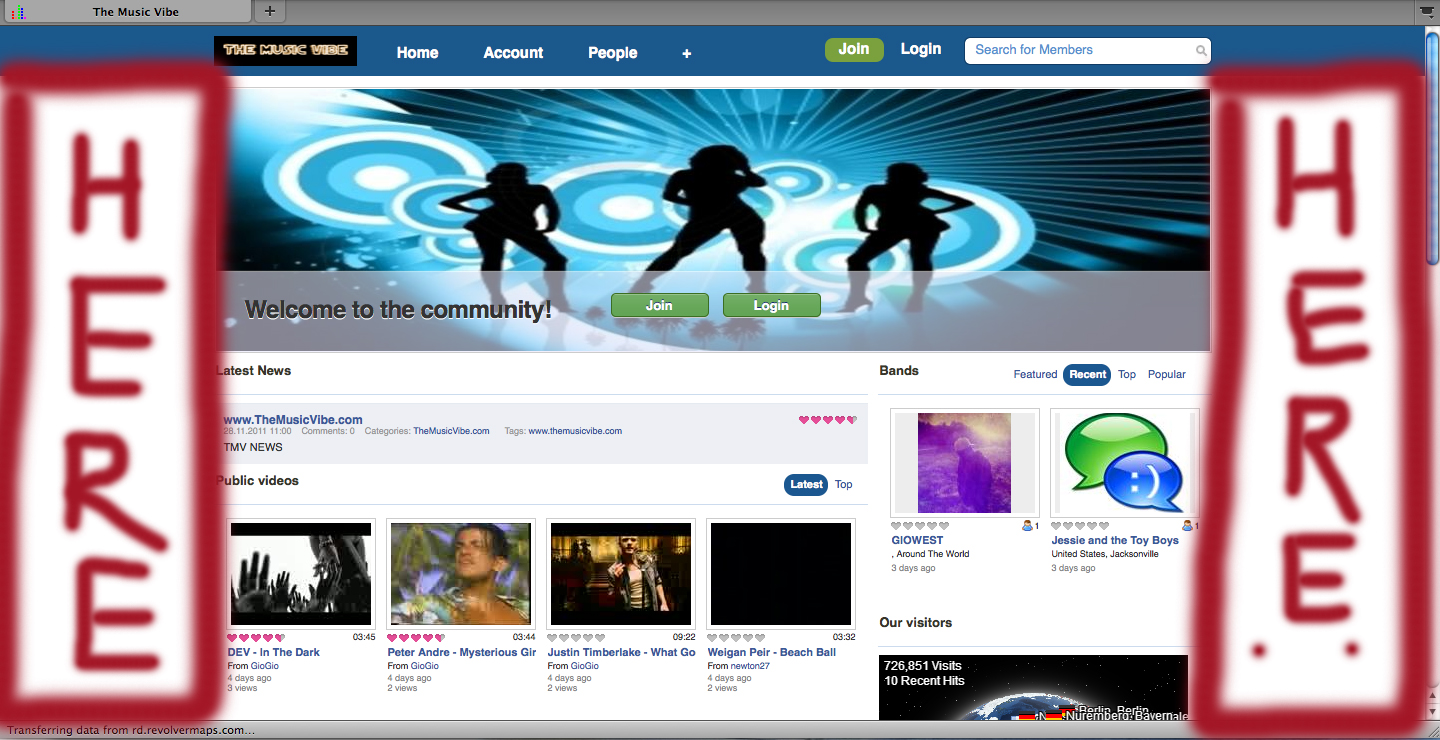Go to the Home menu item

click(417, 53)
